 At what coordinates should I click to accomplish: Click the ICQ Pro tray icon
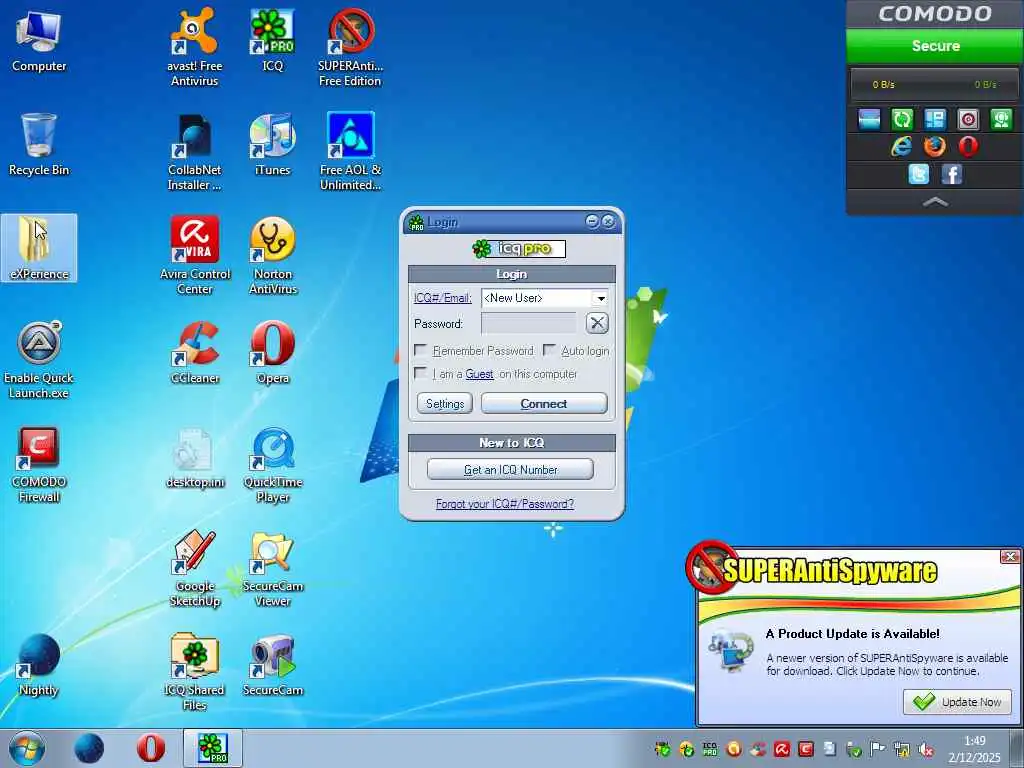[x=710, y=749]
